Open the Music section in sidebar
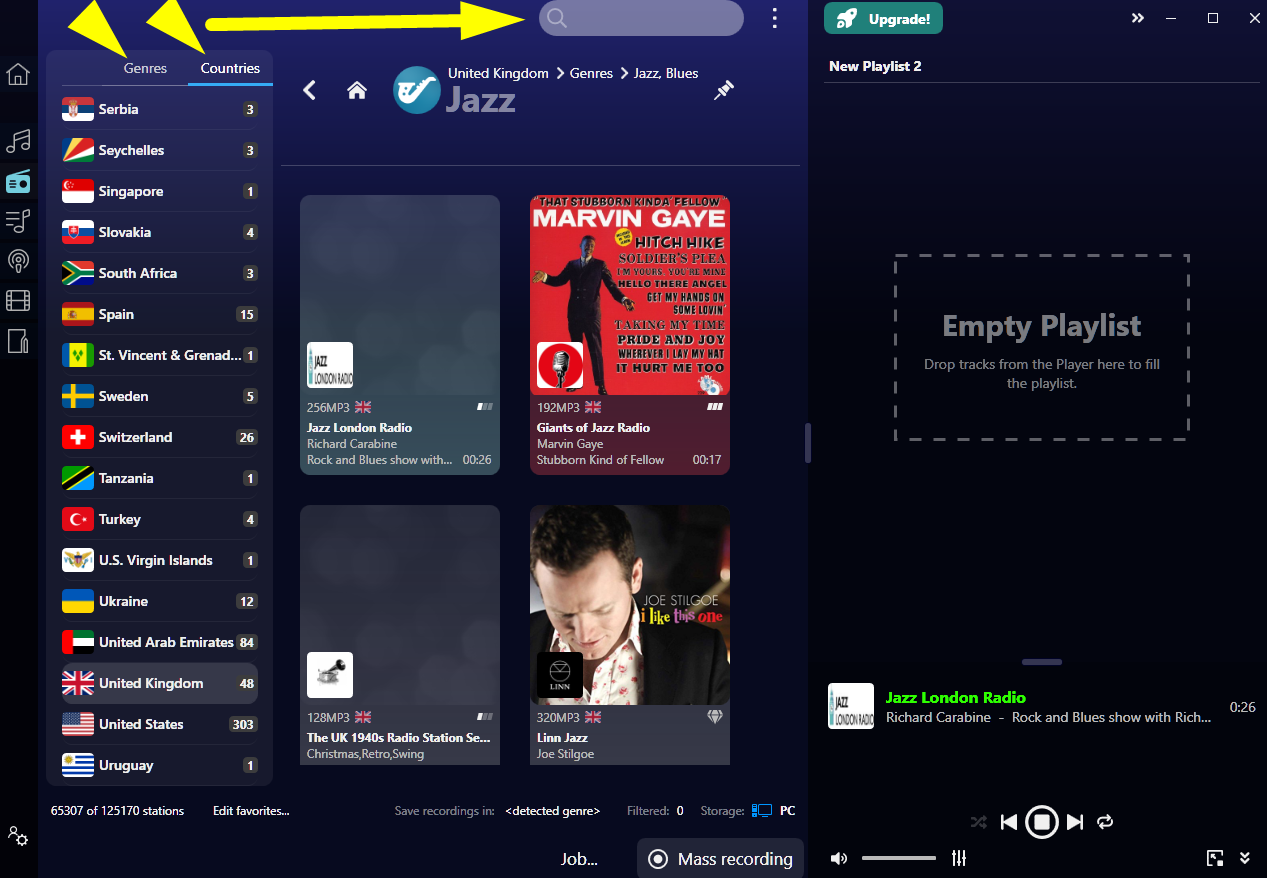1267x878 pixels. [18, 140]
